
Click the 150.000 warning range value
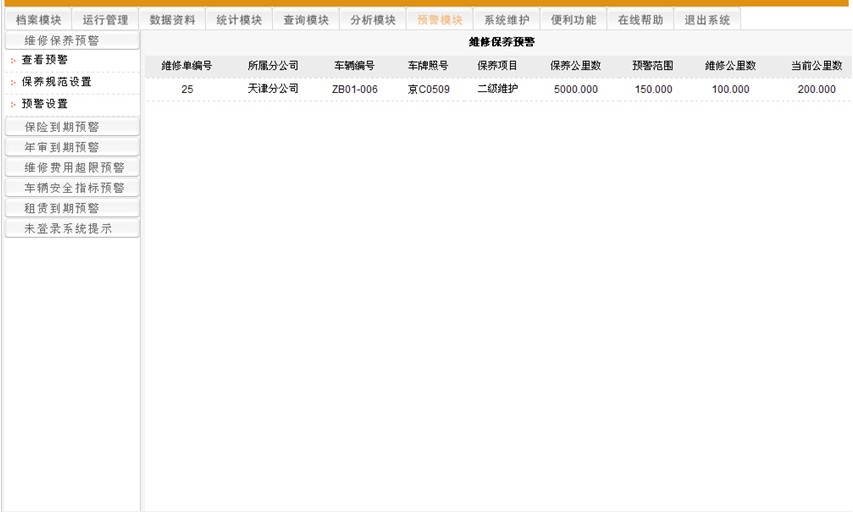point(653,89)
